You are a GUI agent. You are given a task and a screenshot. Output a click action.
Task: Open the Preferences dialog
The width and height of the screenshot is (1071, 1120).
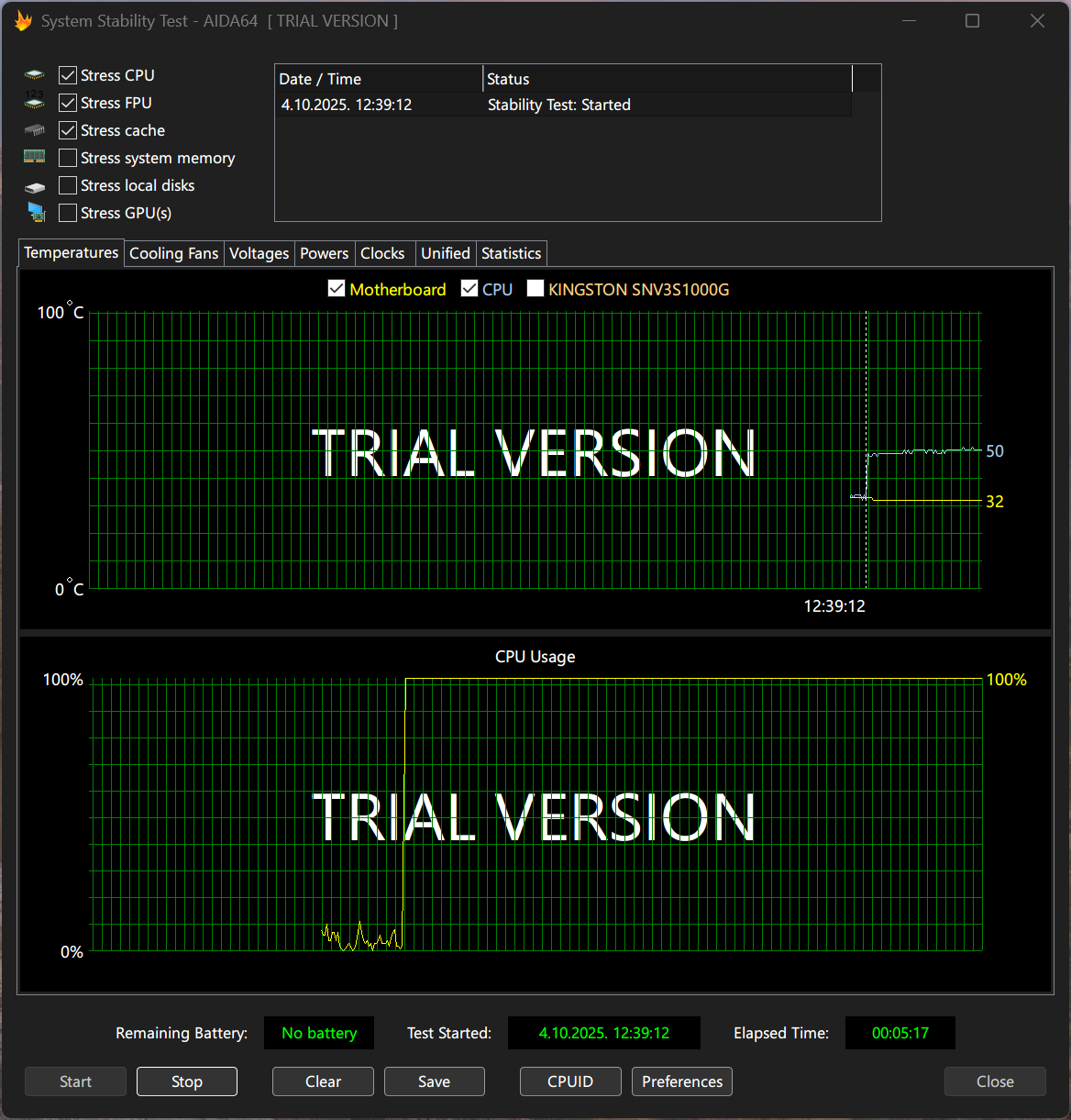coord(682,1081)
